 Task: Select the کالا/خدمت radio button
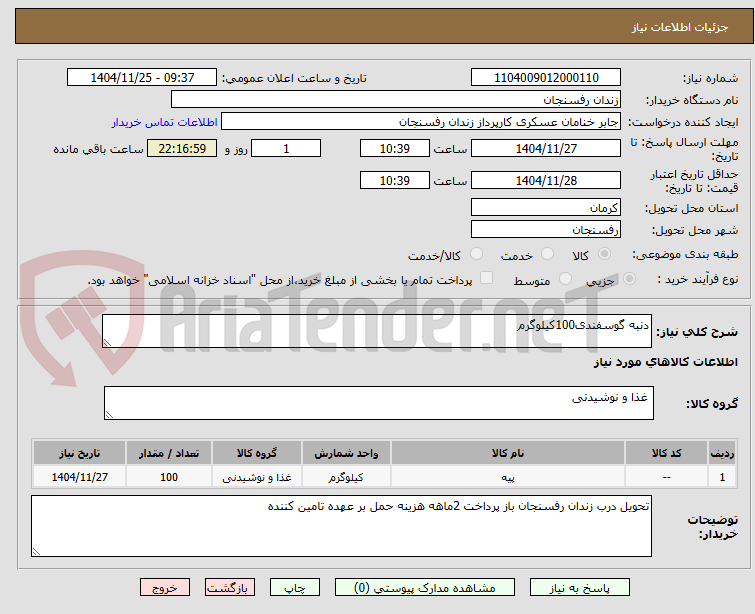pos(476,254)
